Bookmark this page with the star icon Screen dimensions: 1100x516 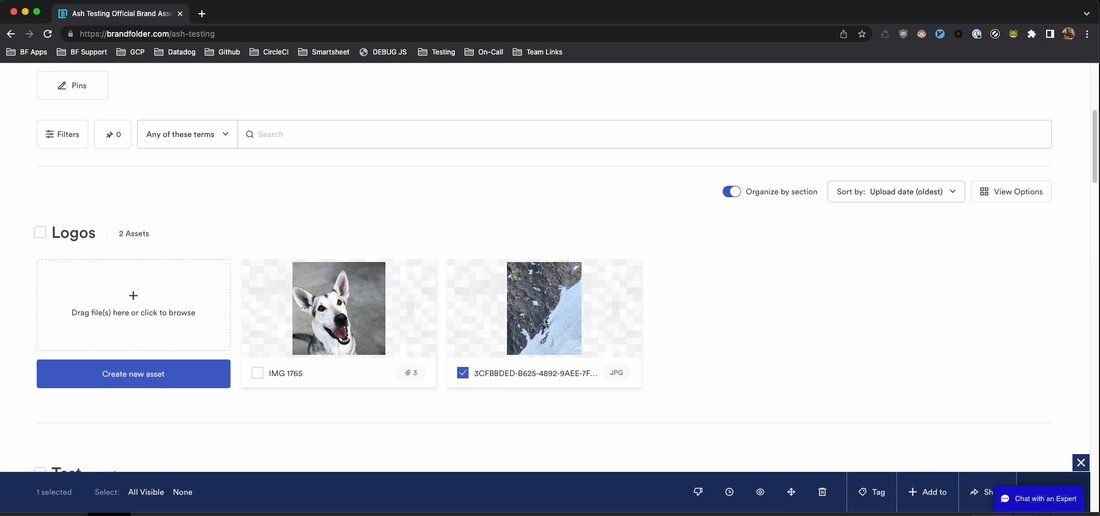(861, 33)
